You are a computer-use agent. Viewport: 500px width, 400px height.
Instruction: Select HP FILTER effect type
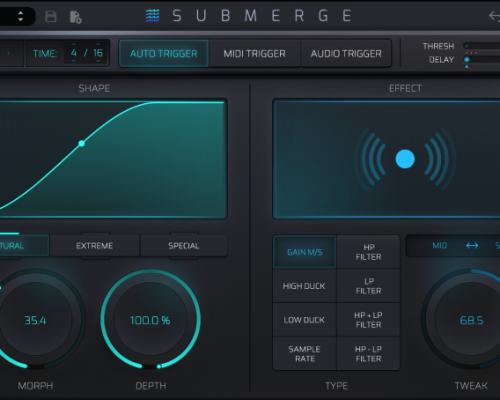pos(368,252)
